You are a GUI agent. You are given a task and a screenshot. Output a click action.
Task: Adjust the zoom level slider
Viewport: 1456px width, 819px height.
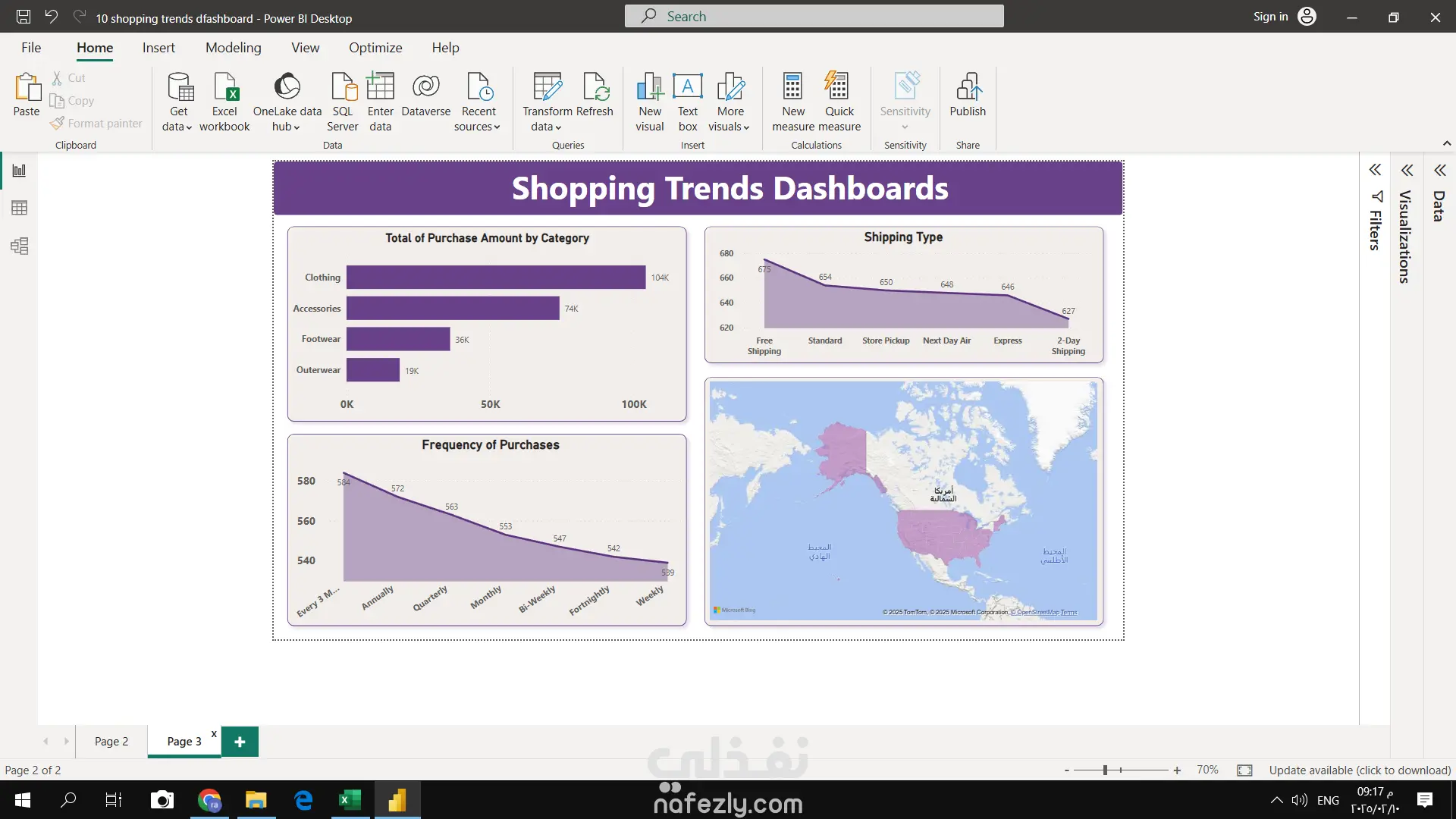click(x=1105, y=770)
